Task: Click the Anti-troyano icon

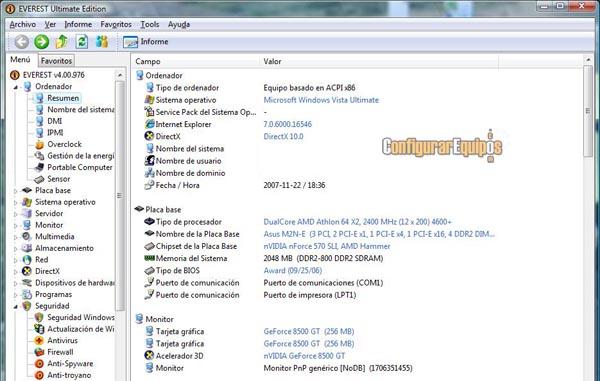Action: click(x=39, y=375)
